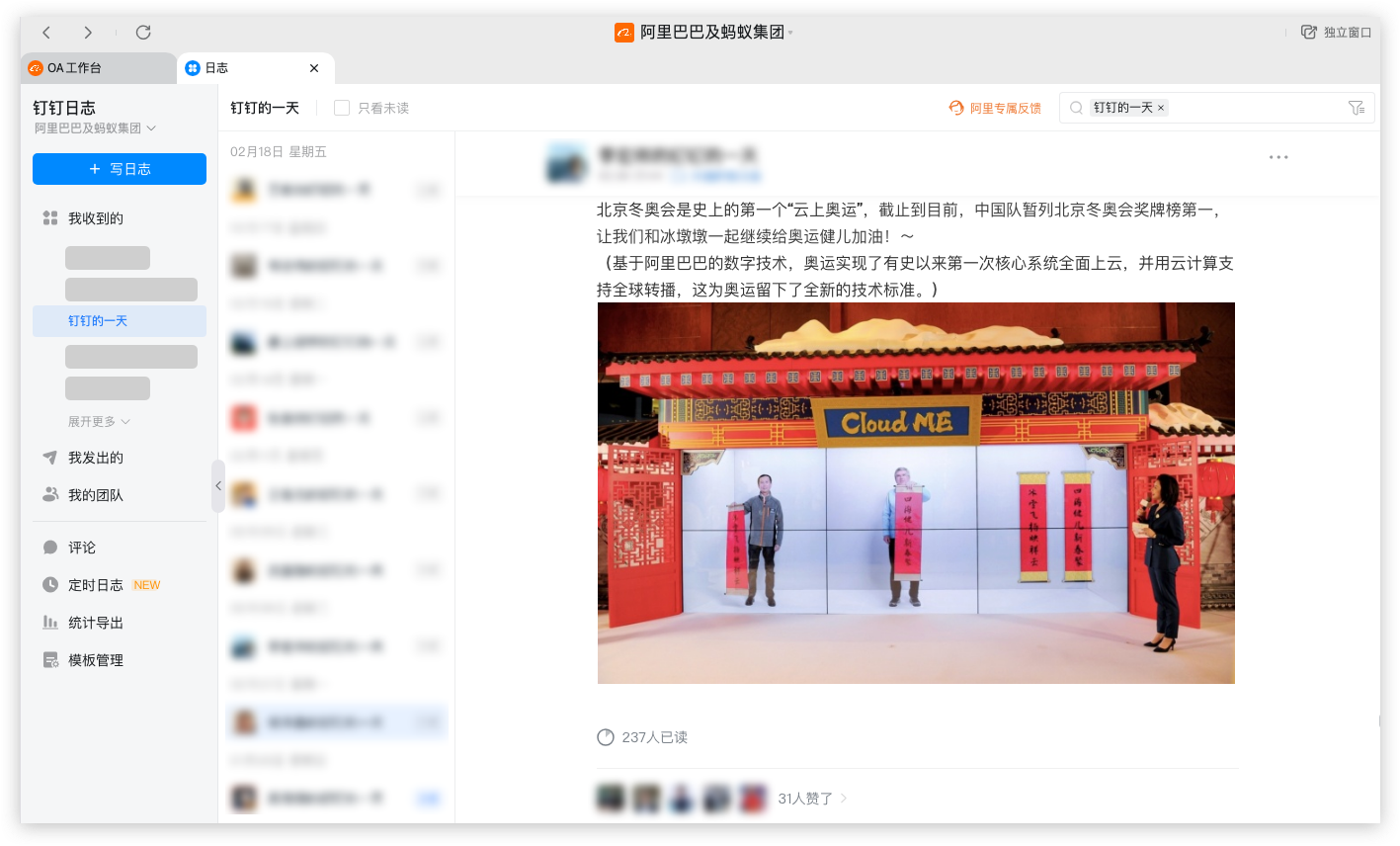Open 模板管理 template management
Screen dimensions: 1400x846
point(96,659)
